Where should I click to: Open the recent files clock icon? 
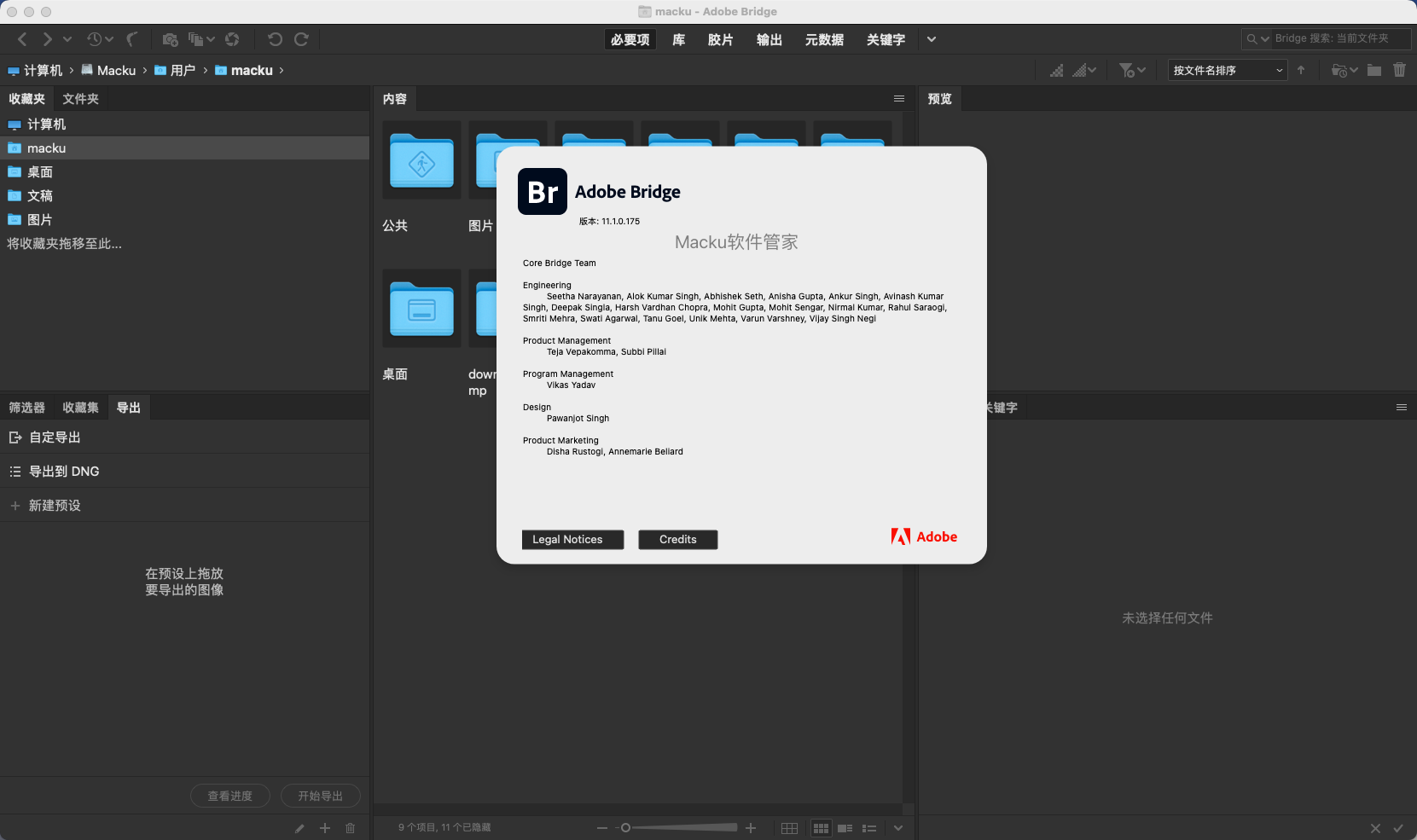pyautogui.click(x=94, y=39)
